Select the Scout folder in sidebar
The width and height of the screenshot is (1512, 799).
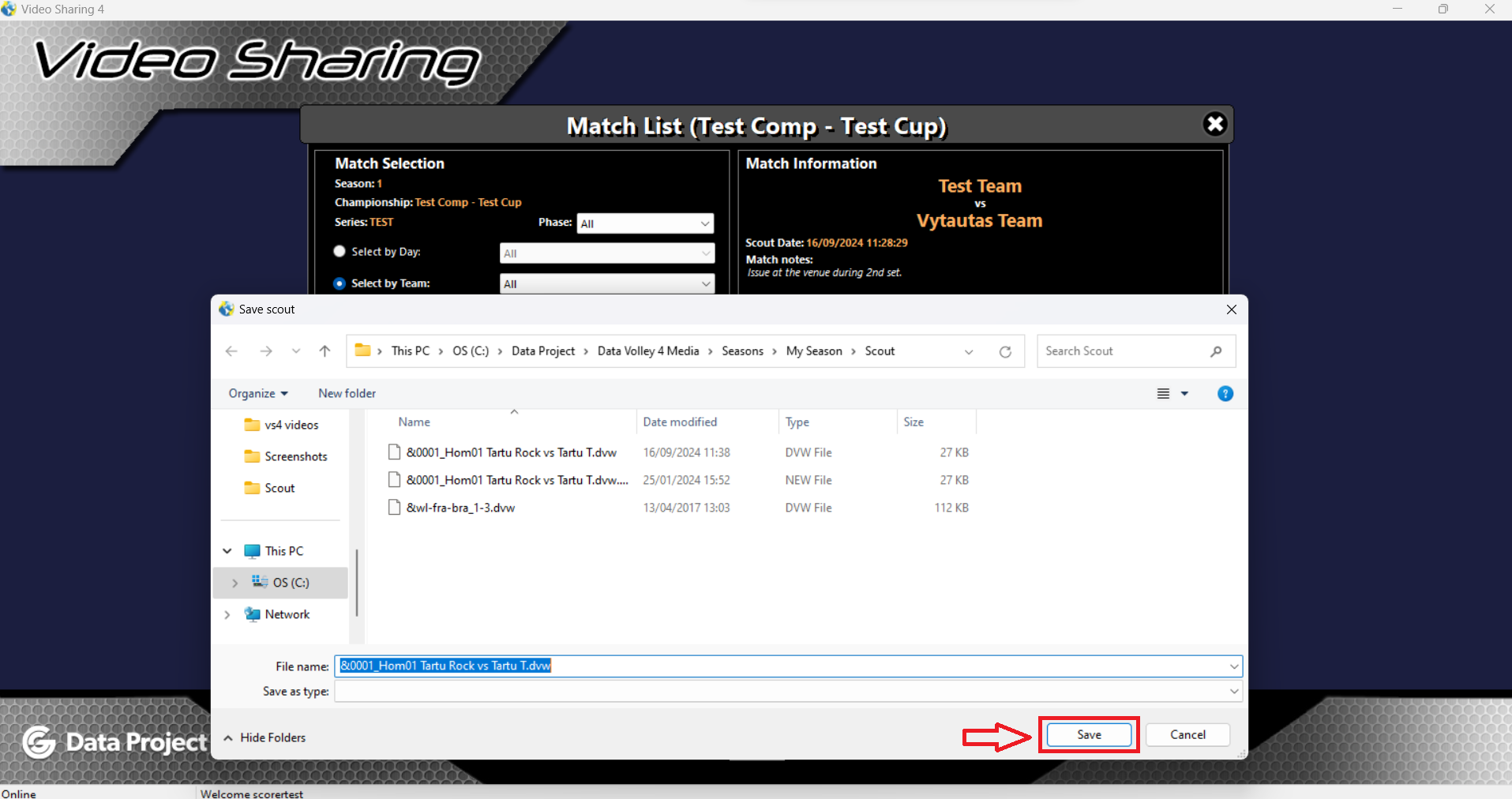click(270, 488)
